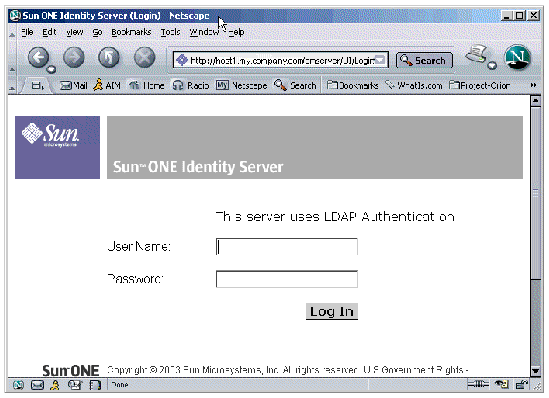This screenshot has width=549, height=398.
Task: Click the Netscape icon in the title bar
Action: [15, 16]
